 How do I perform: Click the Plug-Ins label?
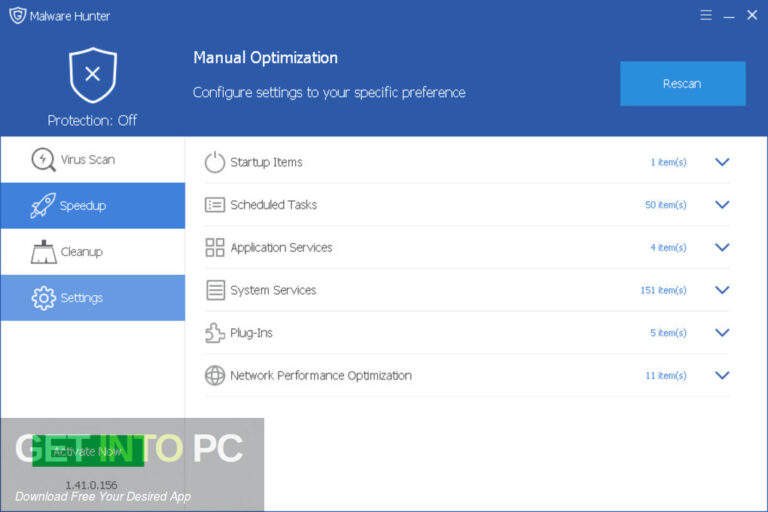251,333
